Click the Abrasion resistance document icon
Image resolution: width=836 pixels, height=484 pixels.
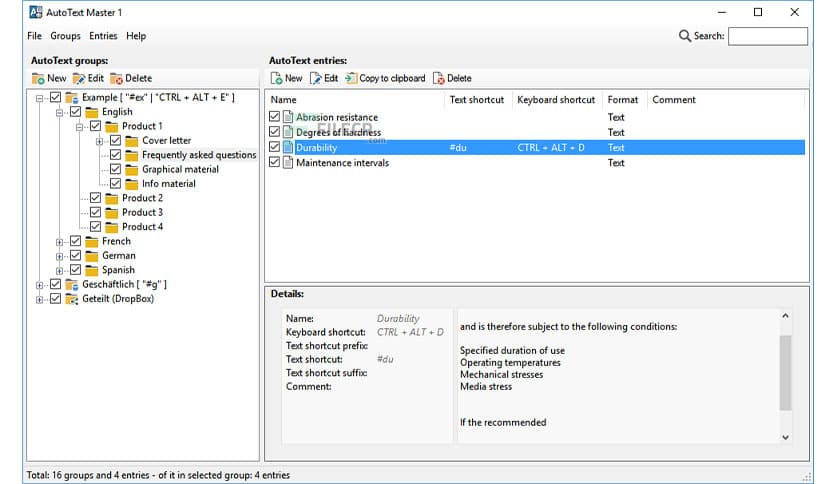[288, 117]
